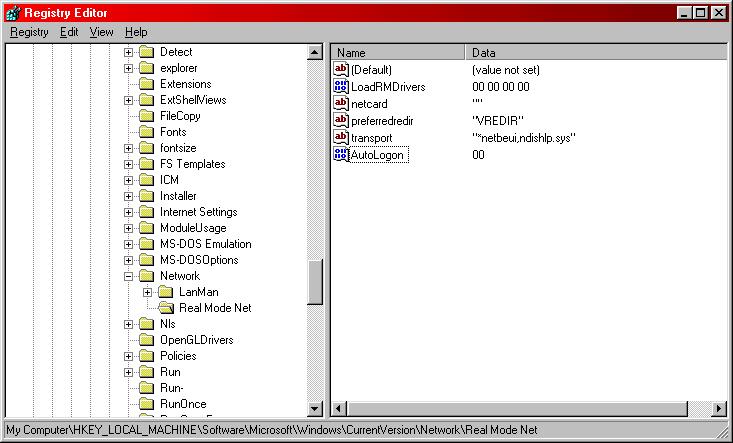Viewport: 733px width, 443px height.
Task: Select the preferredredir value name
Action: (x=382, y=121)
